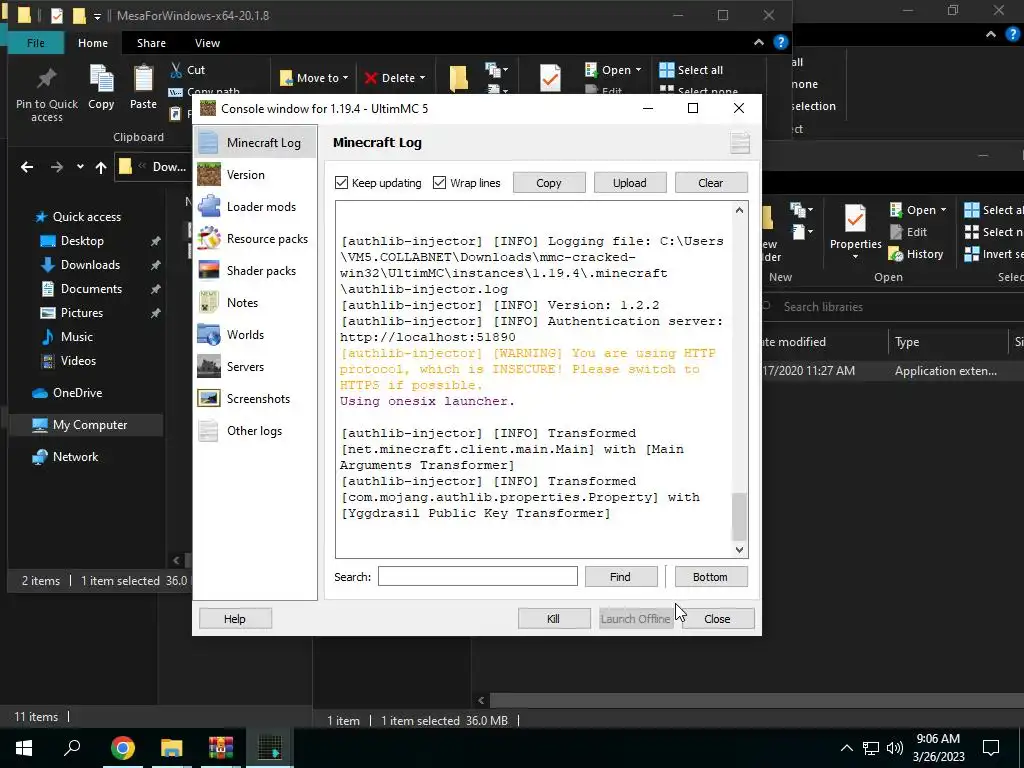
Task: Click the log vertical scrollbar thumb
Action: 739,516
